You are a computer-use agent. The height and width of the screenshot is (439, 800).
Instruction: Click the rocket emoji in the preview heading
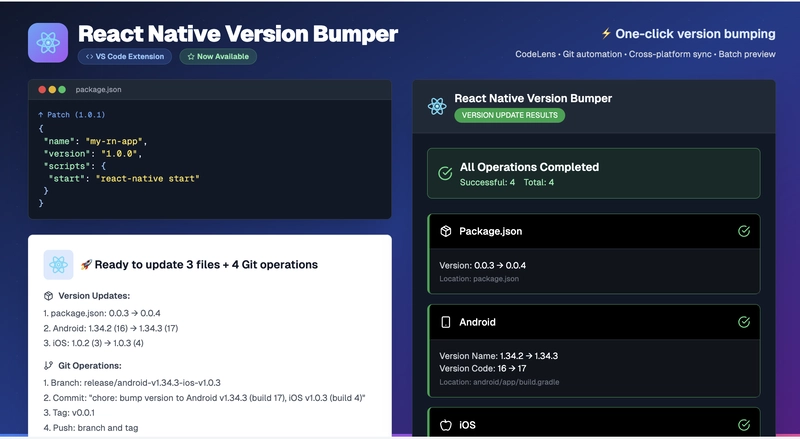pyautogui.click(x=86, y=264)
